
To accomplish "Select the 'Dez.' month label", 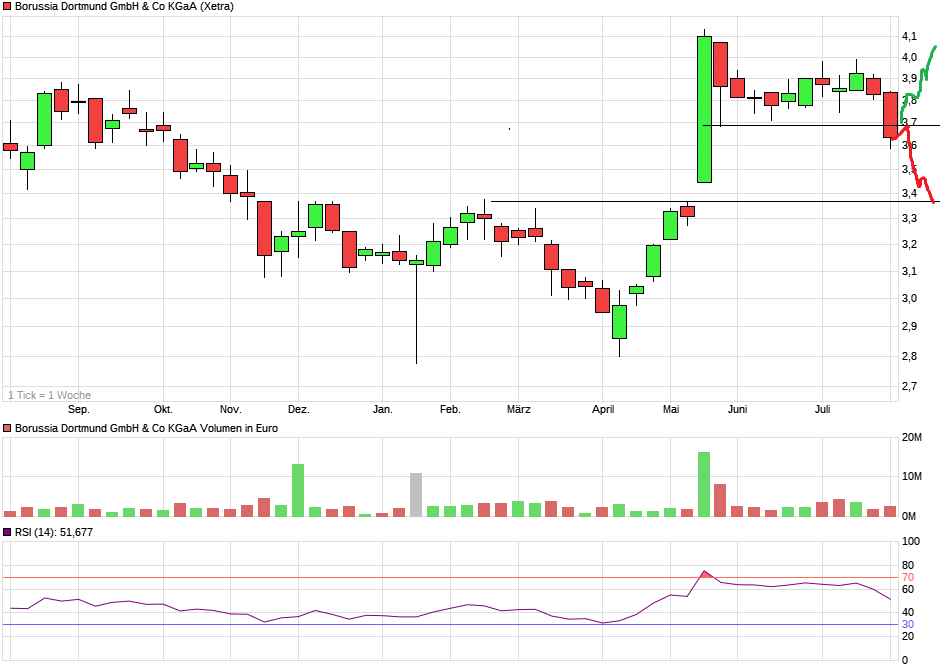I will click(x=299, y=409).
